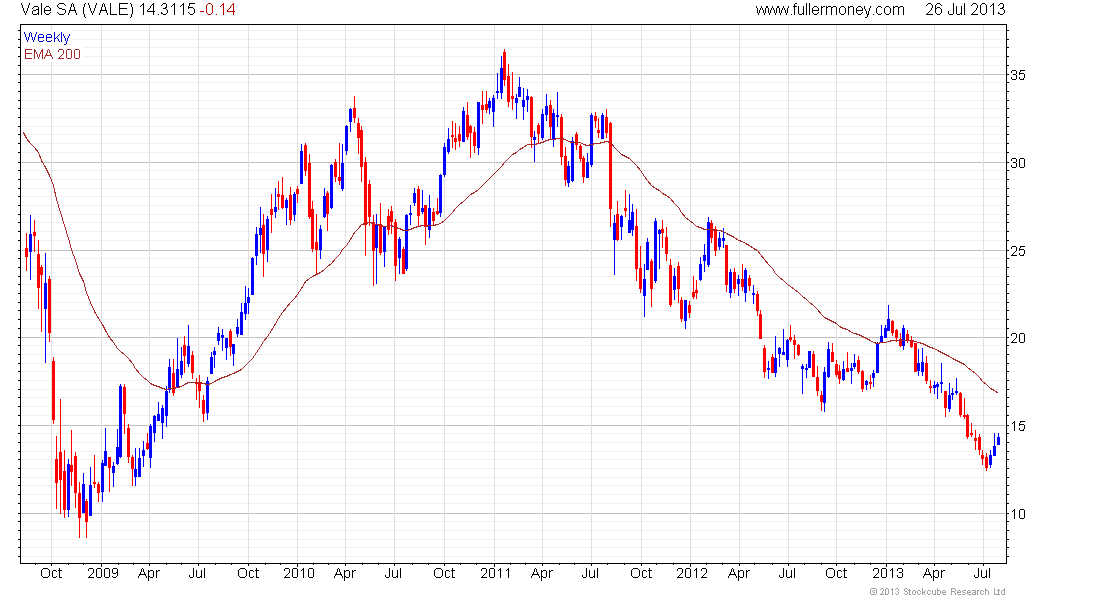The image size is (1100, 600).
Task: Click the 10 price axis label
Action: [1017, 514]
